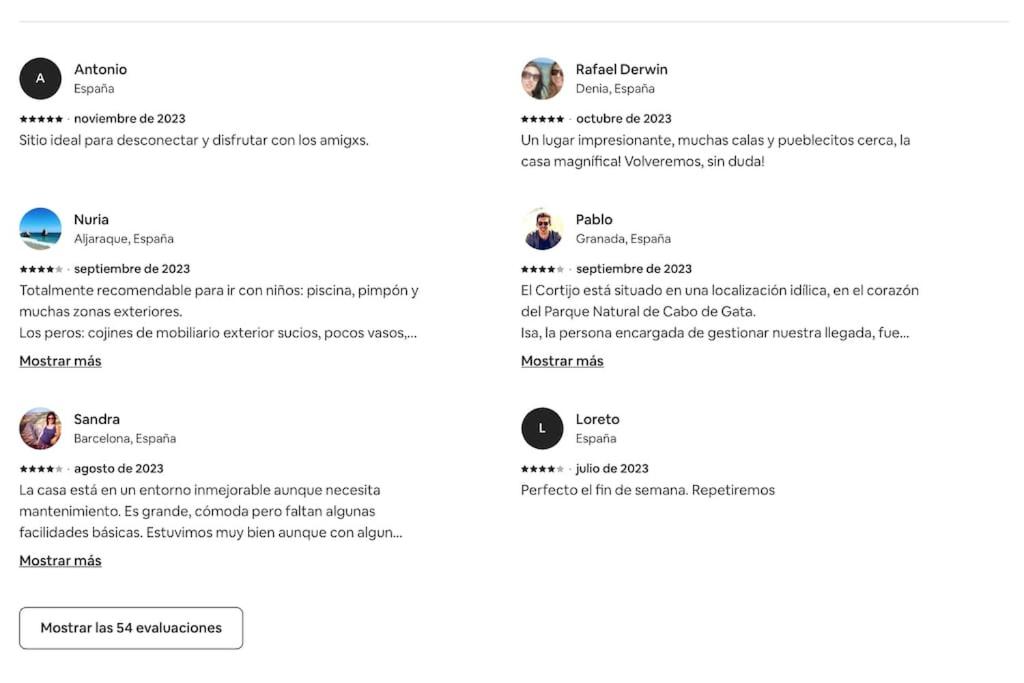The image size is (1024, 683).
Task: Open the Rafael Derwin name link
Action: 622,69
